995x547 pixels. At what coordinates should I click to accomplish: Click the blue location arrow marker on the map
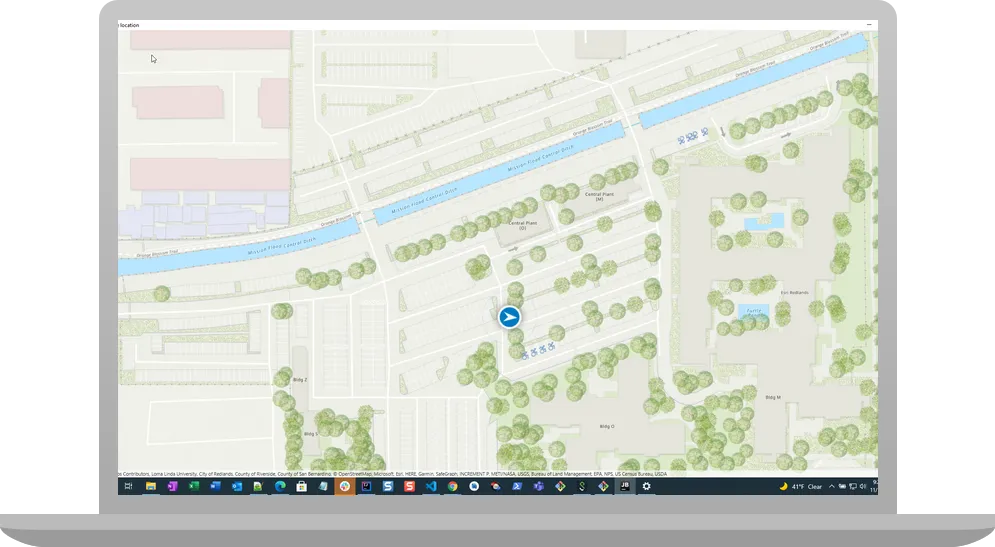tap(510, 317)
